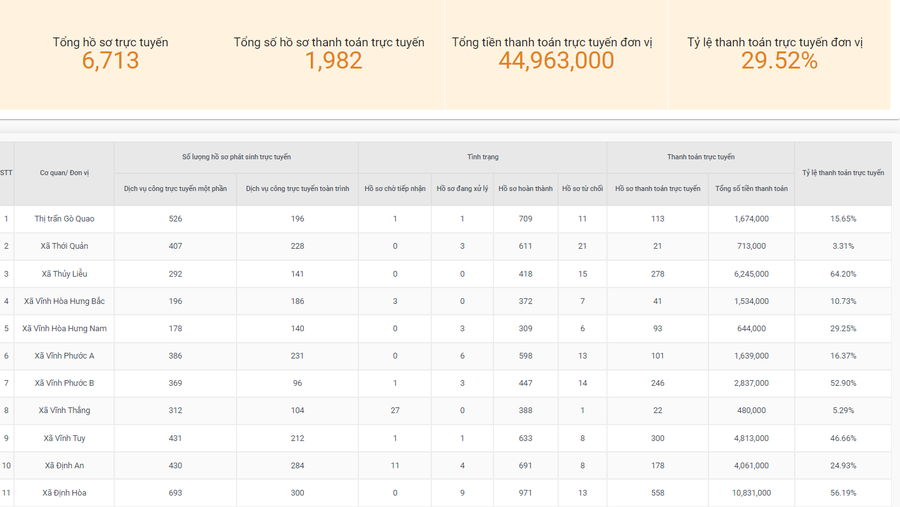This screenshot has width=900, height=507.
Task: Click the Xã Vĩnh Thắng unit name
Action: pyautogui.click(x=64, y=411)
